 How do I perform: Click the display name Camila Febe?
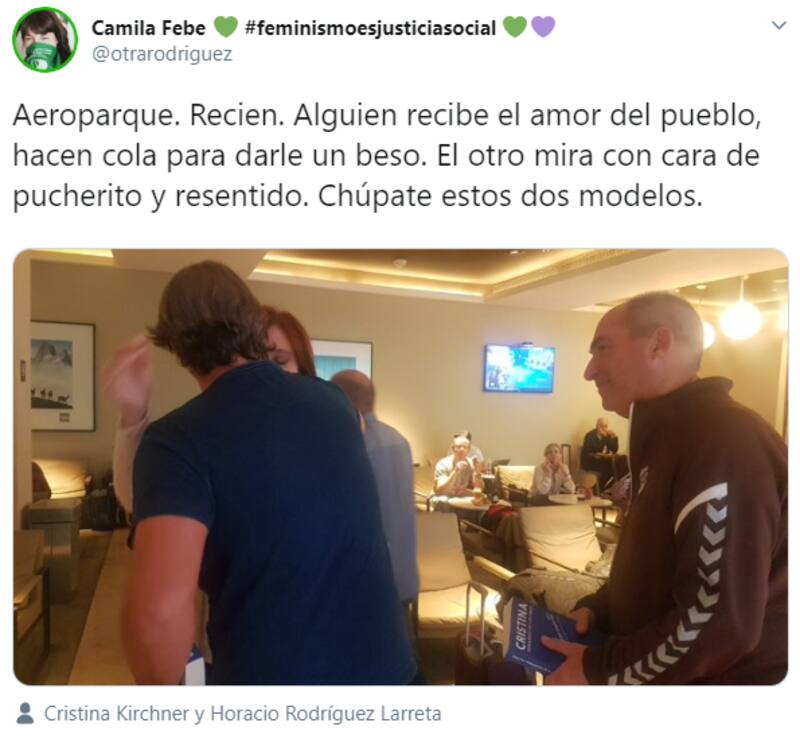click(148, 28)
